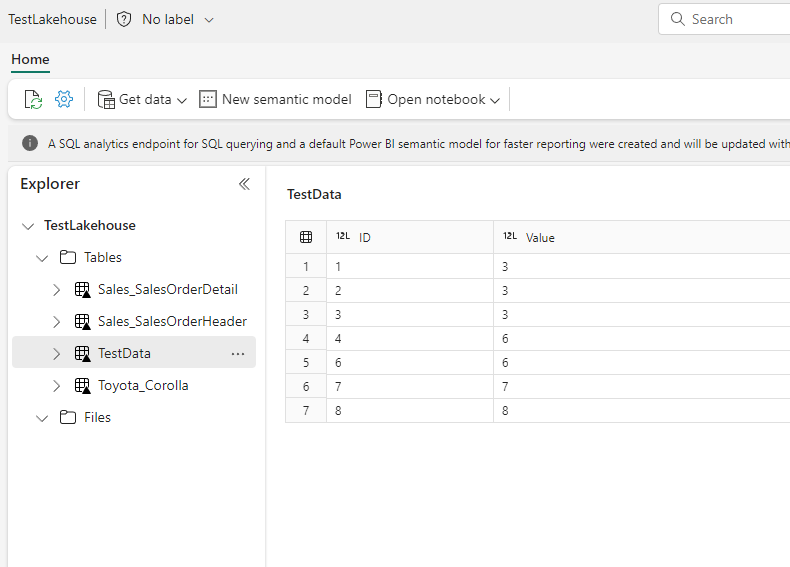
Task: Click the New semantic model icon
Action: [x=208, y=99]
